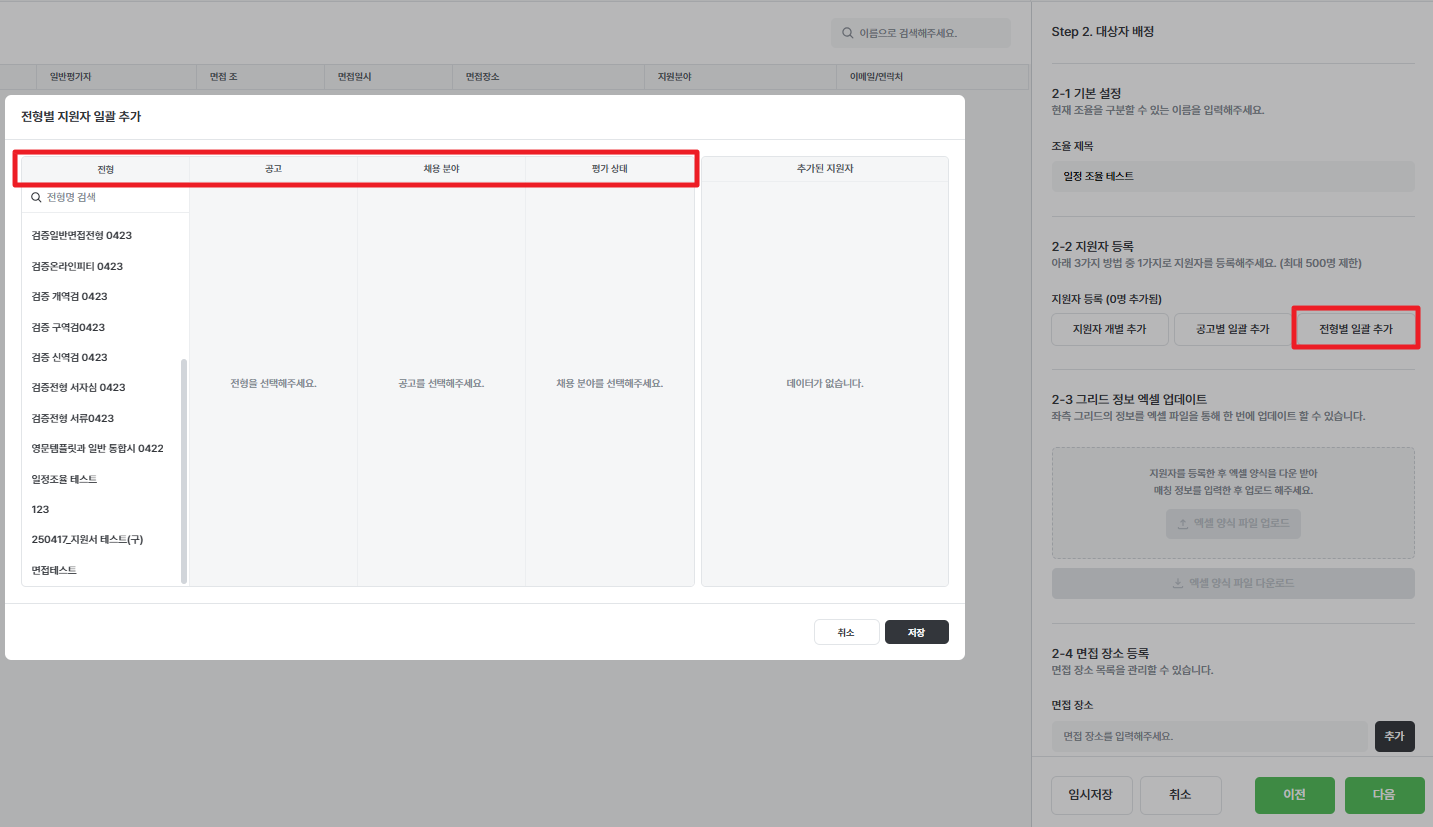Viewport: 1433px width, 827px height.
Task: Click the 지원자 개별 추가 button
Action: pos(1109,329)
